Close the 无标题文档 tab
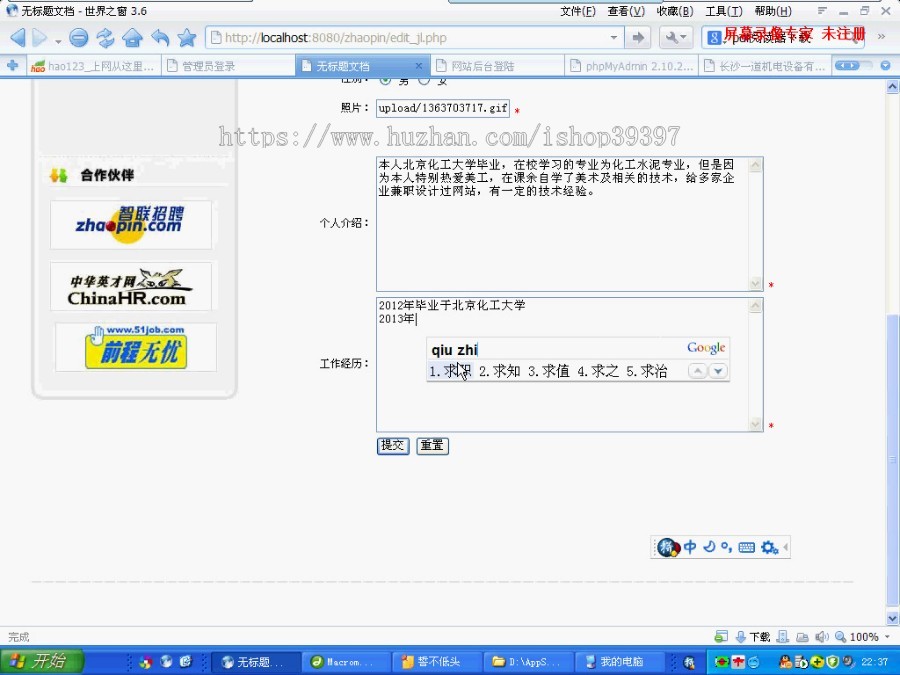The height and width of the screenshot is (675, 900). 419,66
